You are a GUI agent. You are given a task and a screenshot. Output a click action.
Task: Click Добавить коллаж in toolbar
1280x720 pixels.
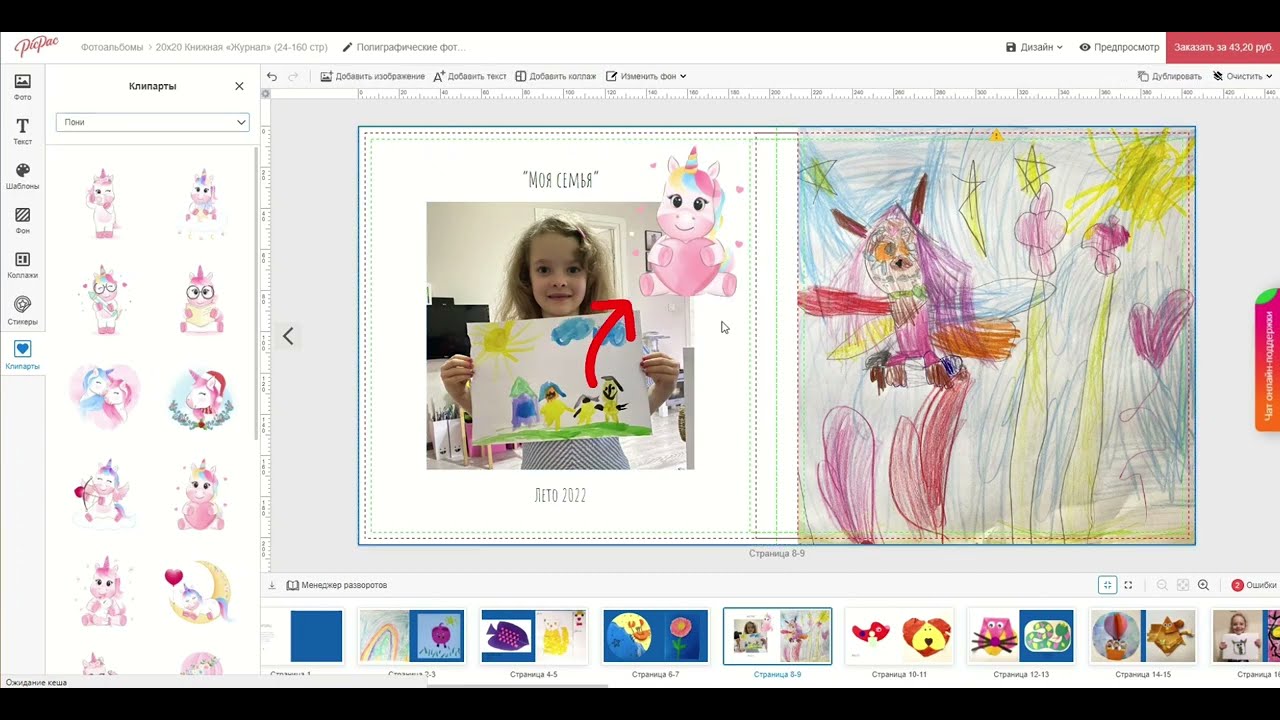coord(555,76)
